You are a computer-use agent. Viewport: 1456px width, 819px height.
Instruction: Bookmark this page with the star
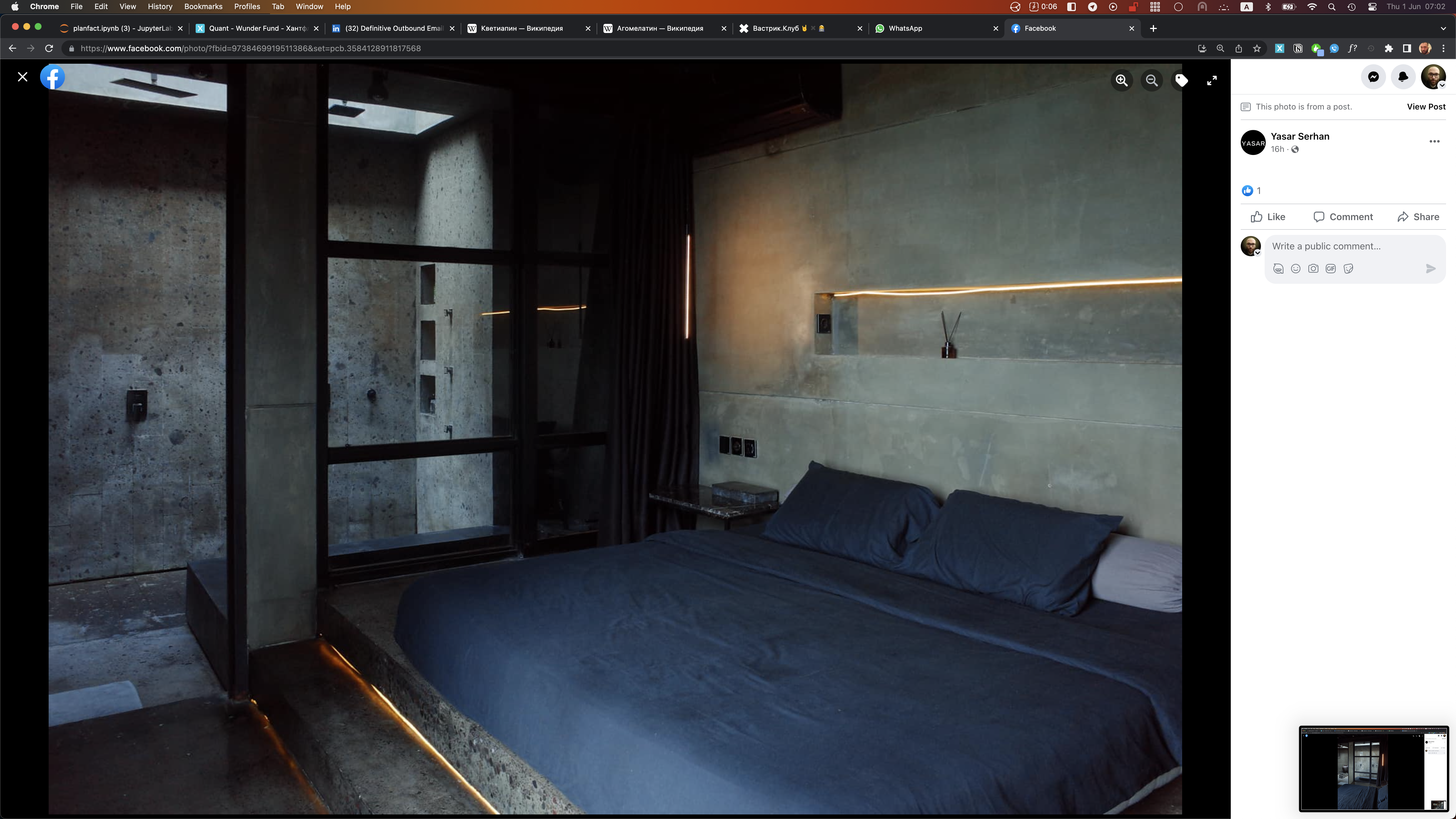1256,49
